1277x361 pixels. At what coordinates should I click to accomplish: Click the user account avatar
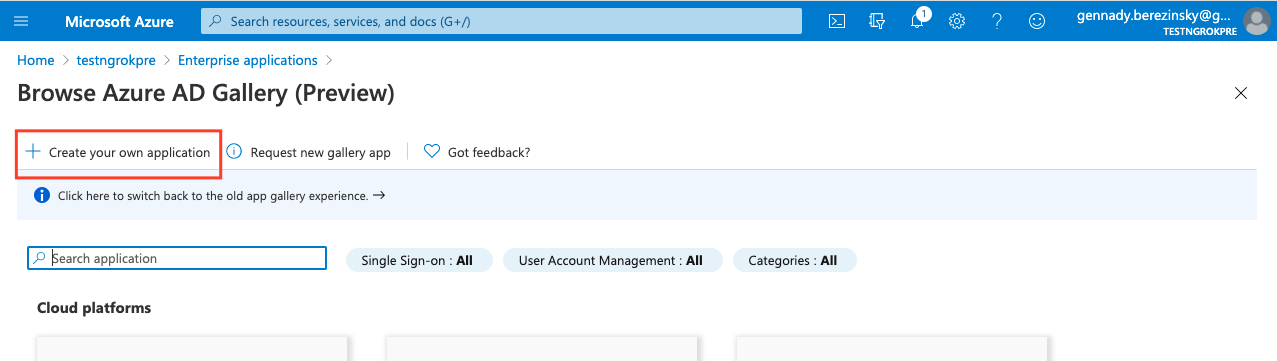[1256, 21]
